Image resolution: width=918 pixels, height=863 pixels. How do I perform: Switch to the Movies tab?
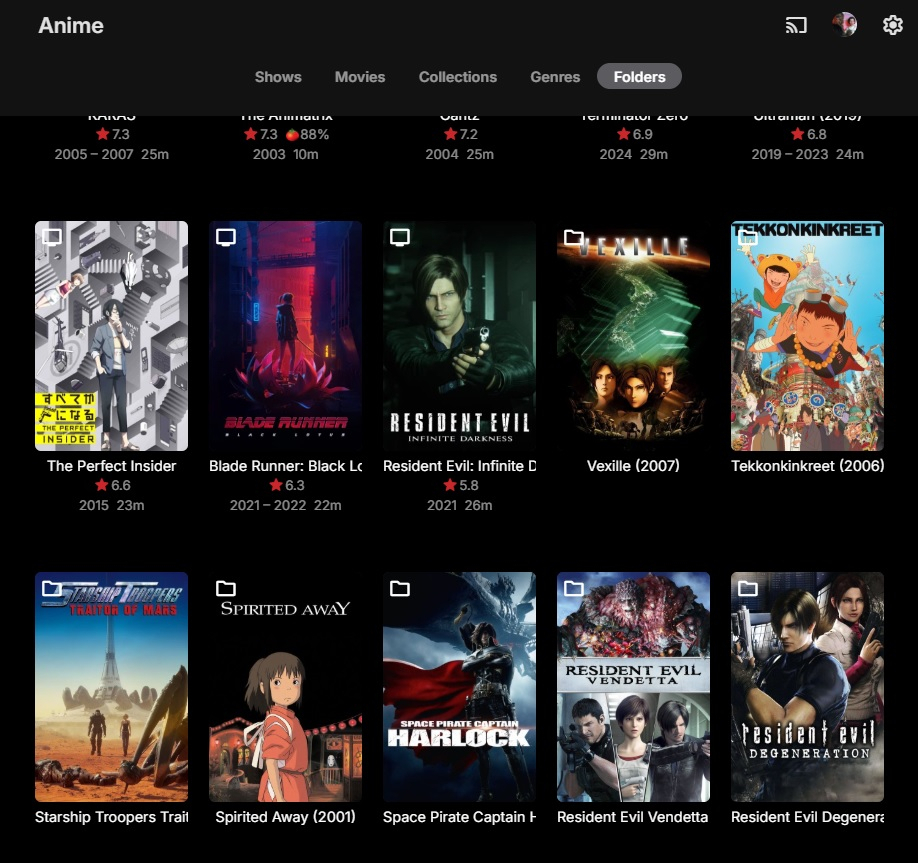point(360,77)
